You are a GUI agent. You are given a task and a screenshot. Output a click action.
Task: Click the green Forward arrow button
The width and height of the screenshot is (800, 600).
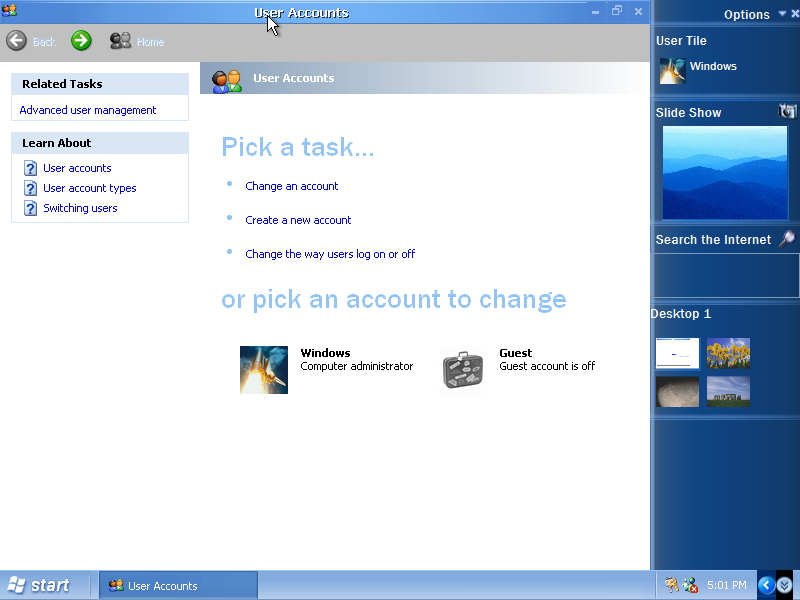81,41
